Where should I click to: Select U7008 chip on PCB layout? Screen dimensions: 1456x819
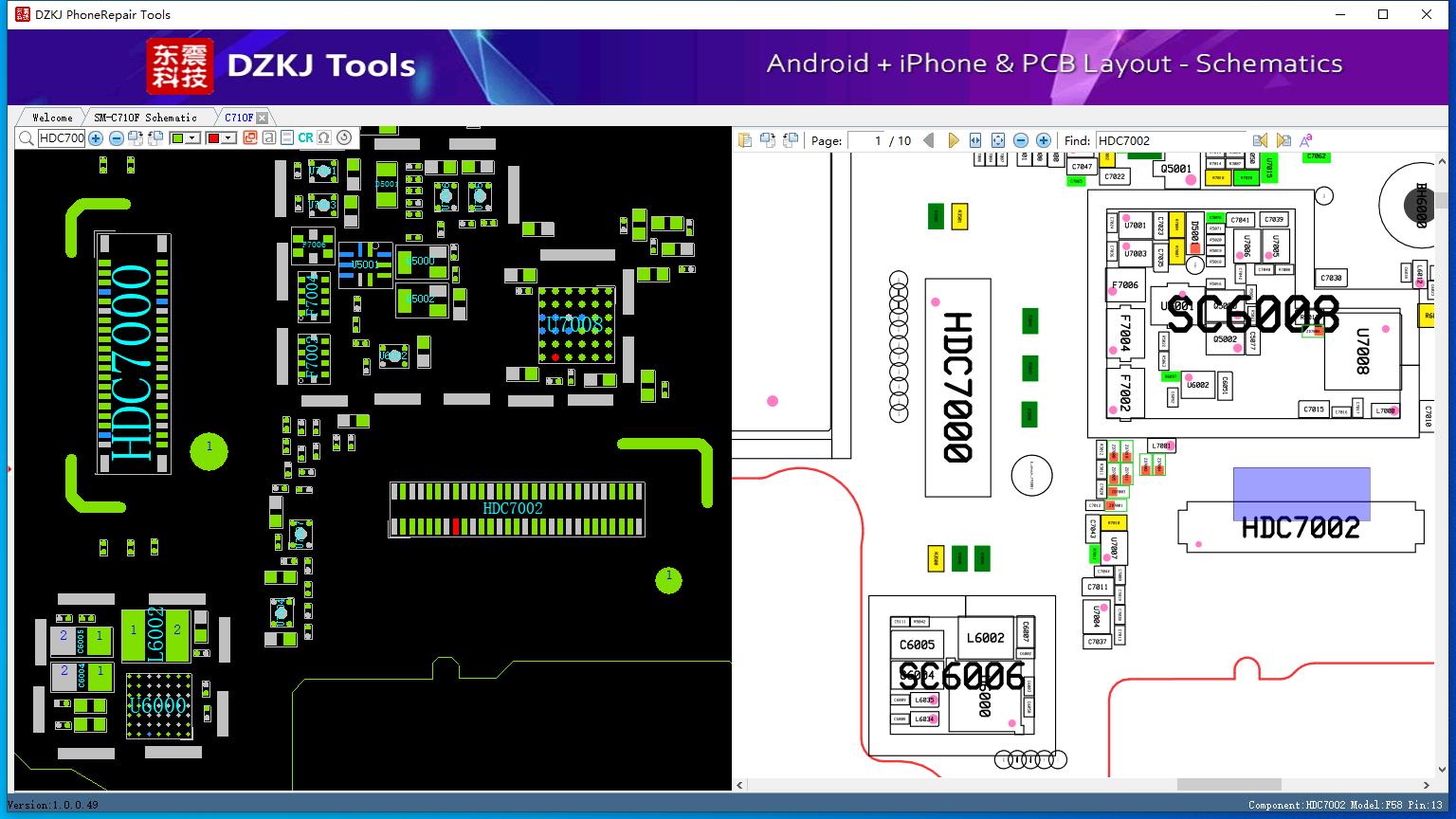click(576, 325)
